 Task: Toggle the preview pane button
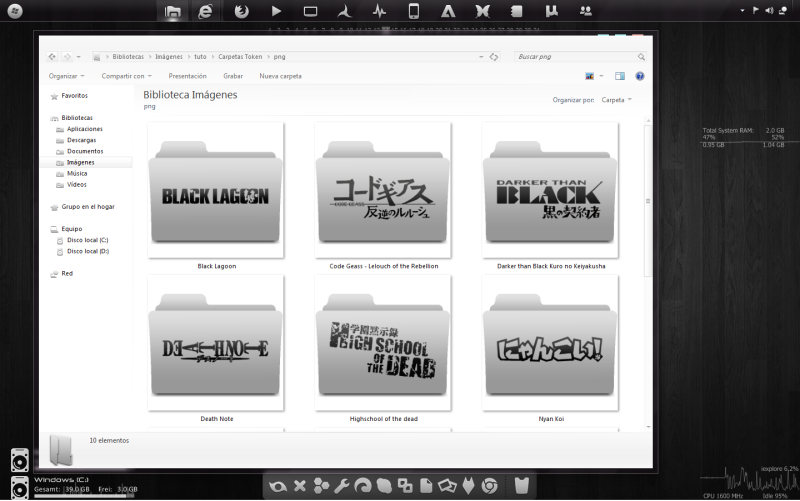click(620, 76)
